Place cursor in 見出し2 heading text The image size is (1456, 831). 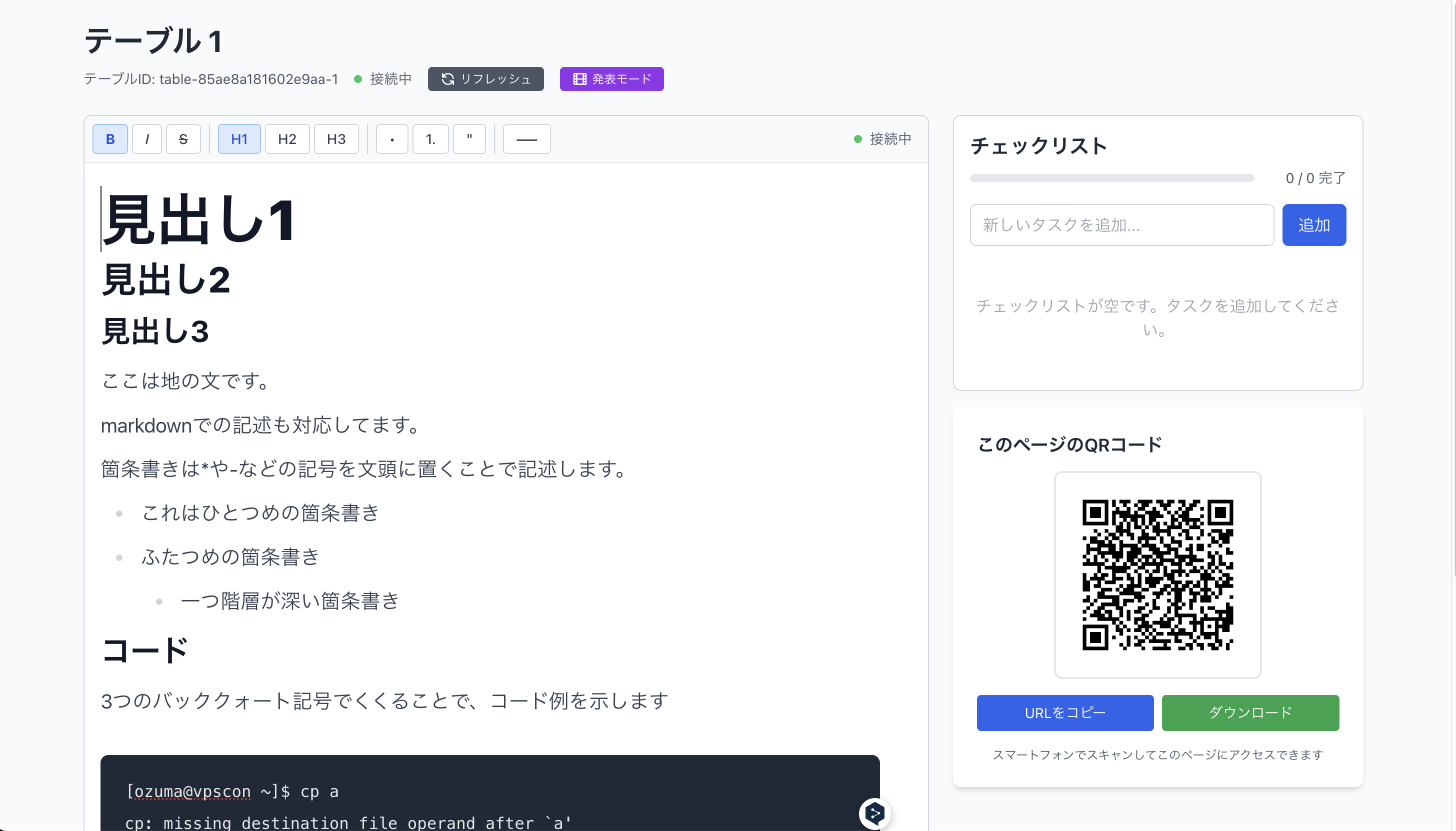coord(165,280)
